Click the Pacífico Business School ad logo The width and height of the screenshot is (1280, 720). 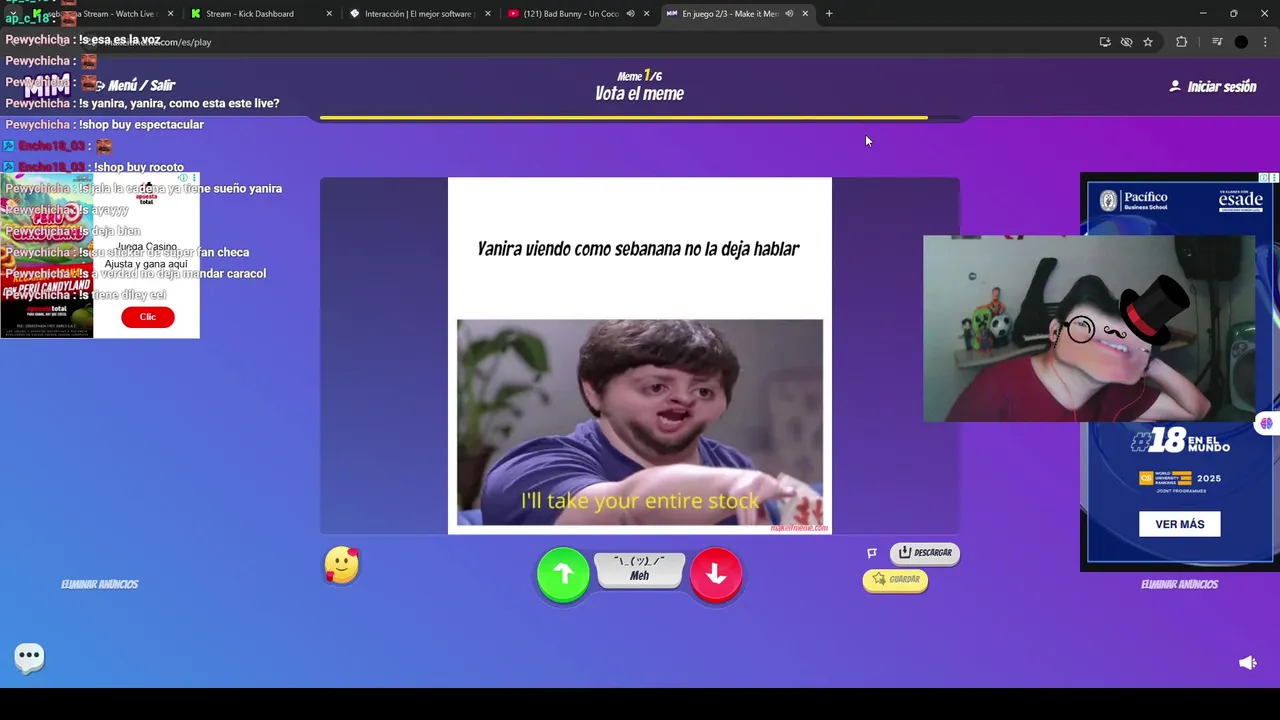pyautogui.click(x=1133, y=199)
